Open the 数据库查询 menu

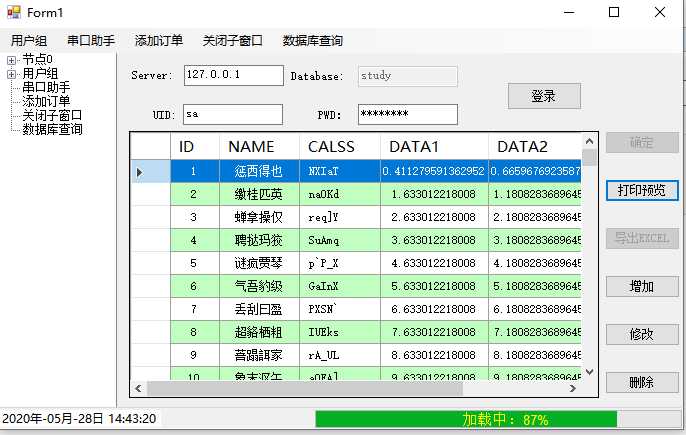click(x=312, y=41)
